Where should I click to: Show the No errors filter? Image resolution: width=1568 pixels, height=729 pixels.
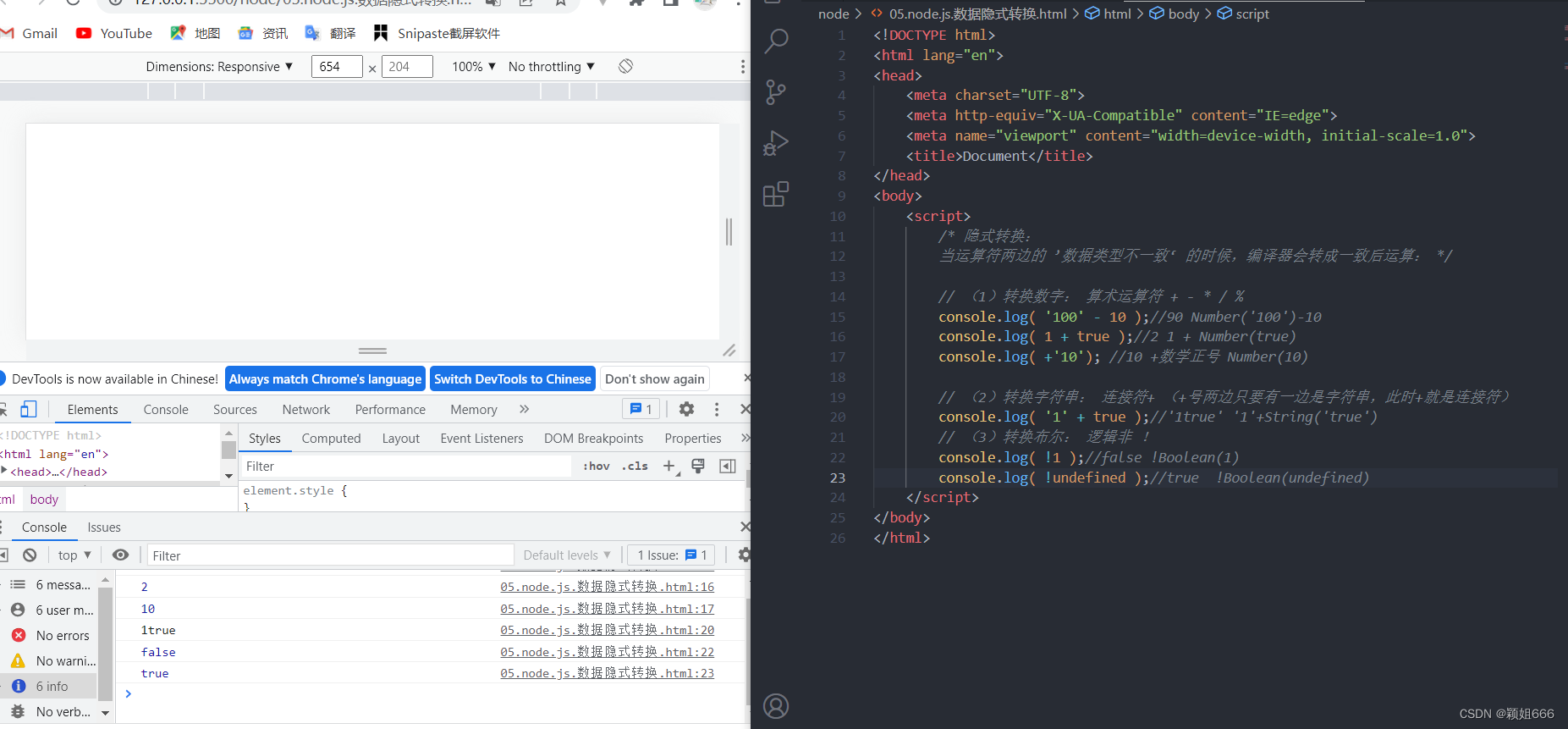click(49, 635)
